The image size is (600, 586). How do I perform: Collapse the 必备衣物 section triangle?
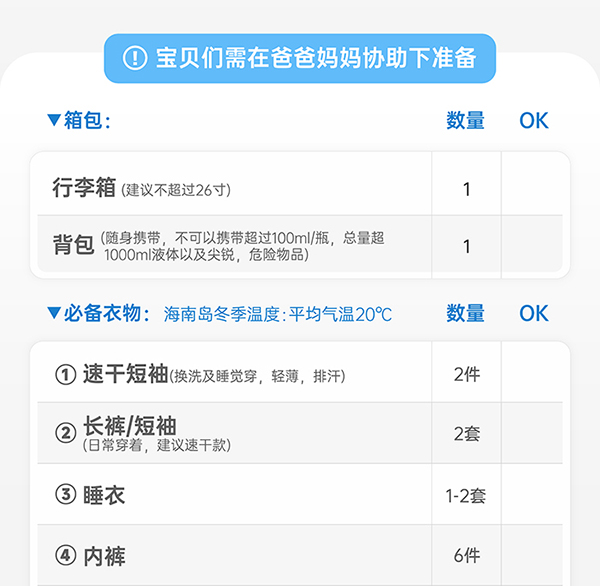[54, 313]
